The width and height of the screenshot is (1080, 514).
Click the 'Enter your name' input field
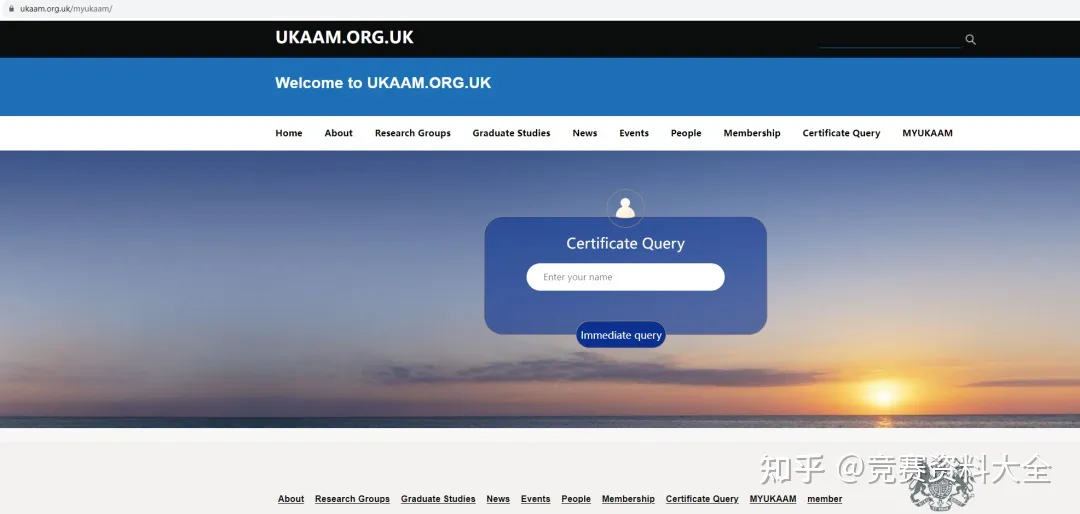pyautogui.click(x=625, y=277)
